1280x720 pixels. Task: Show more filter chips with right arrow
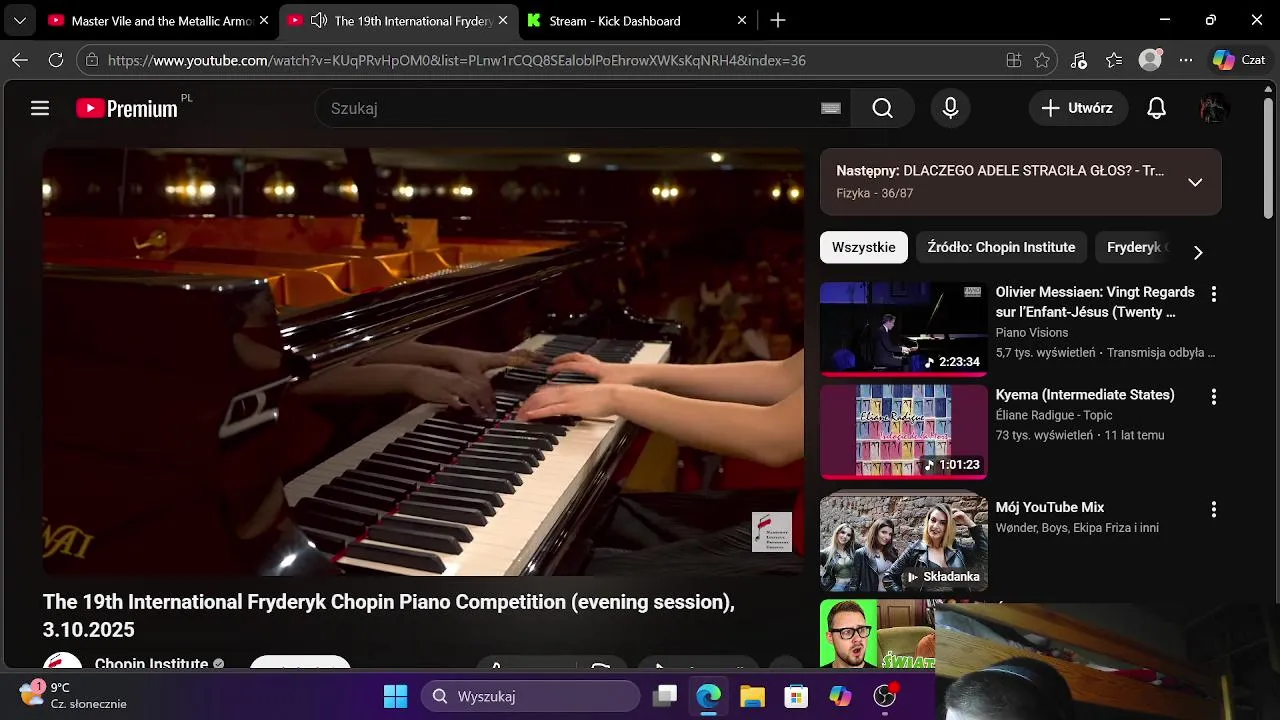tap(1198, 252)
